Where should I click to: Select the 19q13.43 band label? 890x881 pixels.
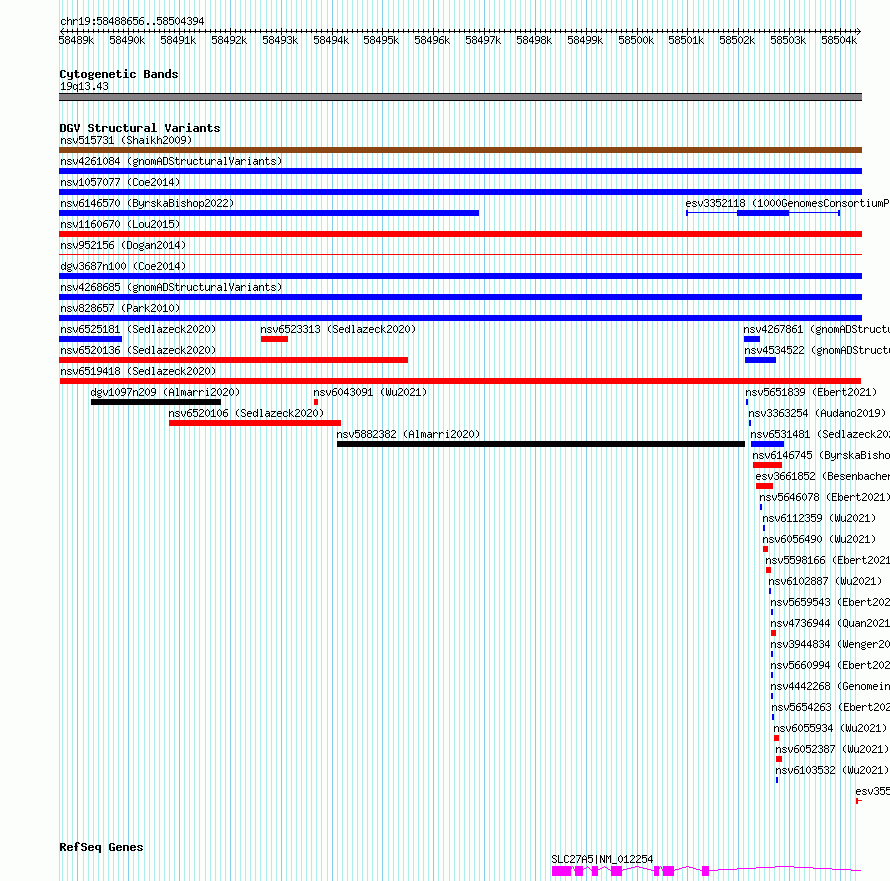pos(84,86)
